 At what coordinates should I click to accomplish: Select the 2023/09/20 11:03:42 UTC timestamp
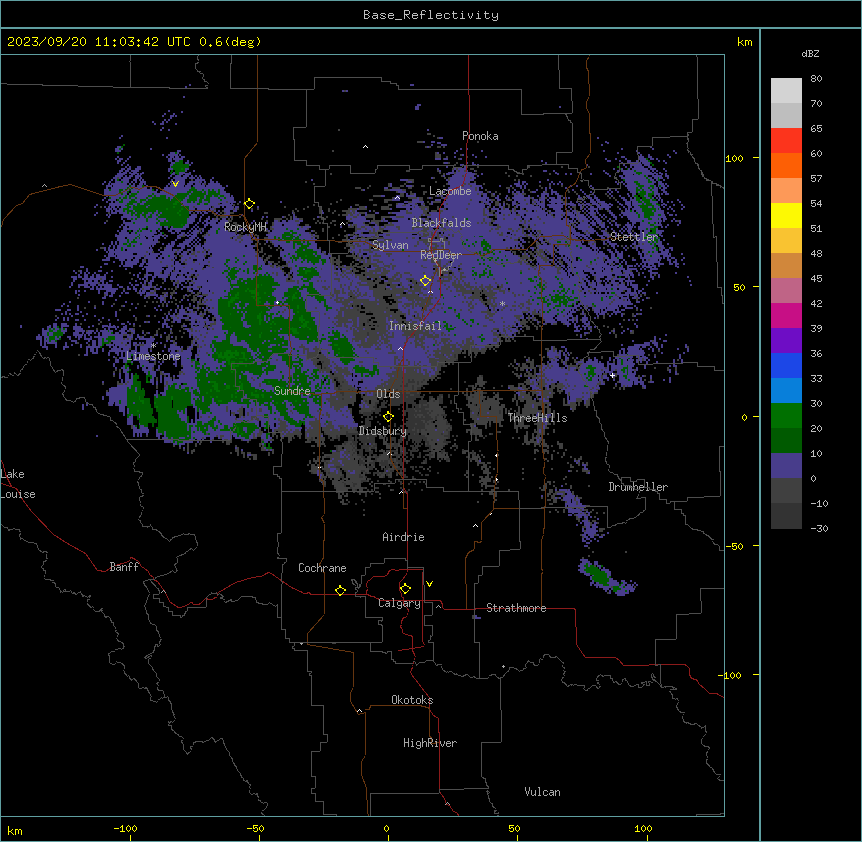(x=134, y=42)
